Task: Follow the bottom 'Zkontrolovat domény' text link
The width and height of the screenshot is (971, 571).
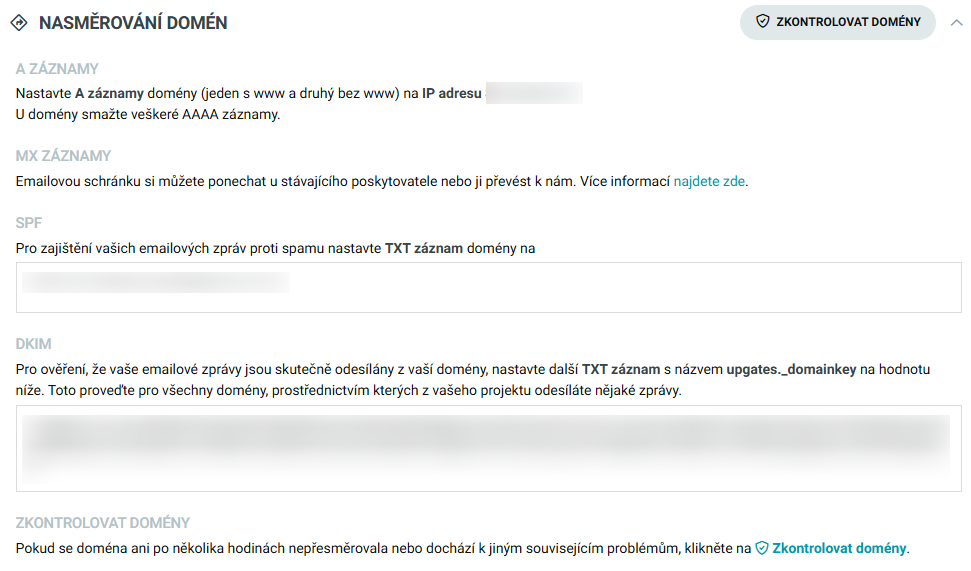Action: point(839,548)
